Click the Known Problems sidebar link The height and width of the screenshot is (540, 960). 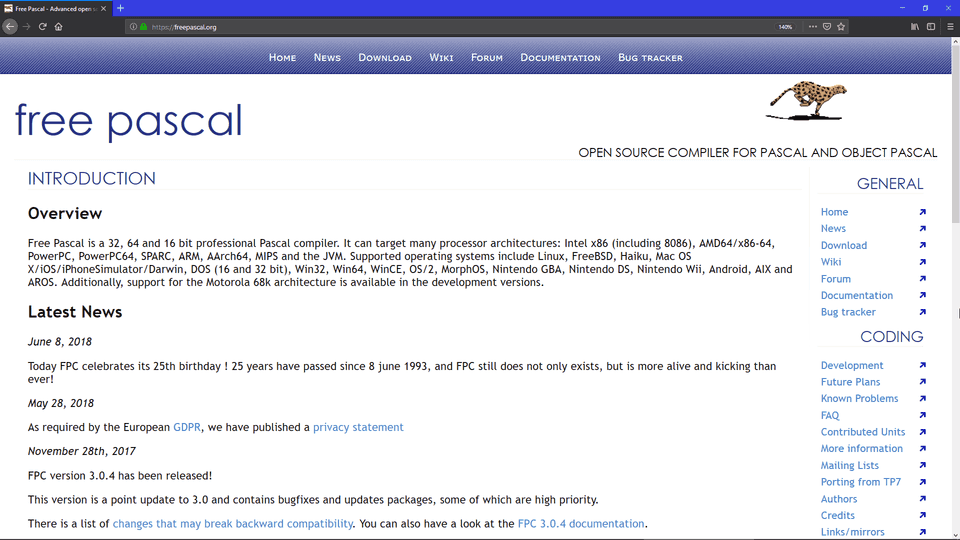(859, 399)
